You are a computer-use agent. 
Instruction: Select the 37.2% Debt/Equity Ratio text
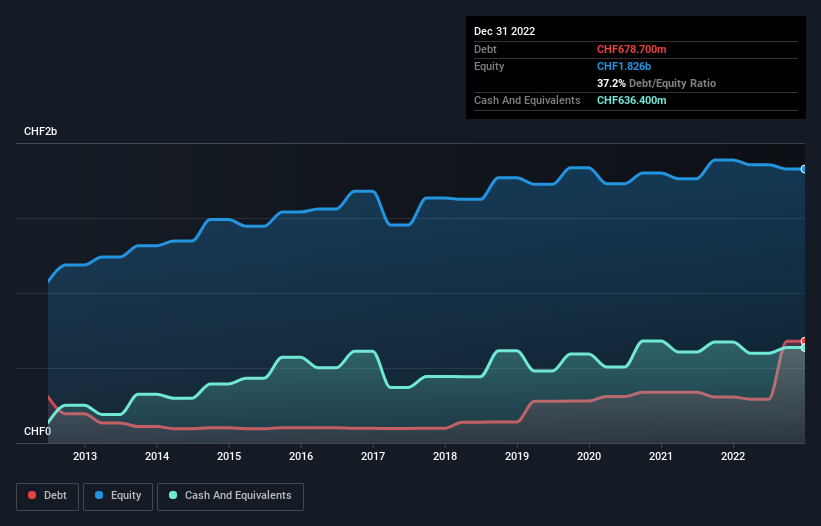tap(656, 83)
